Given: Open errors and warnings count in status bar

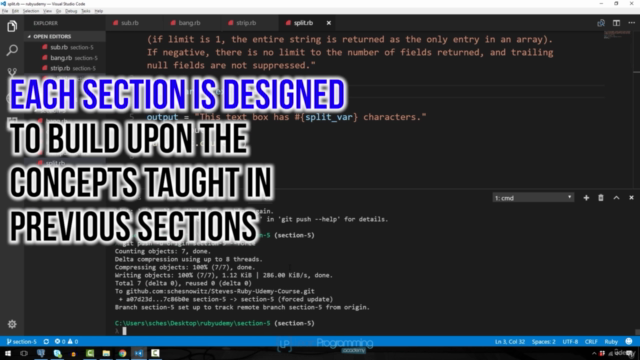Looking at the screenshot, I should coord(66,342).
